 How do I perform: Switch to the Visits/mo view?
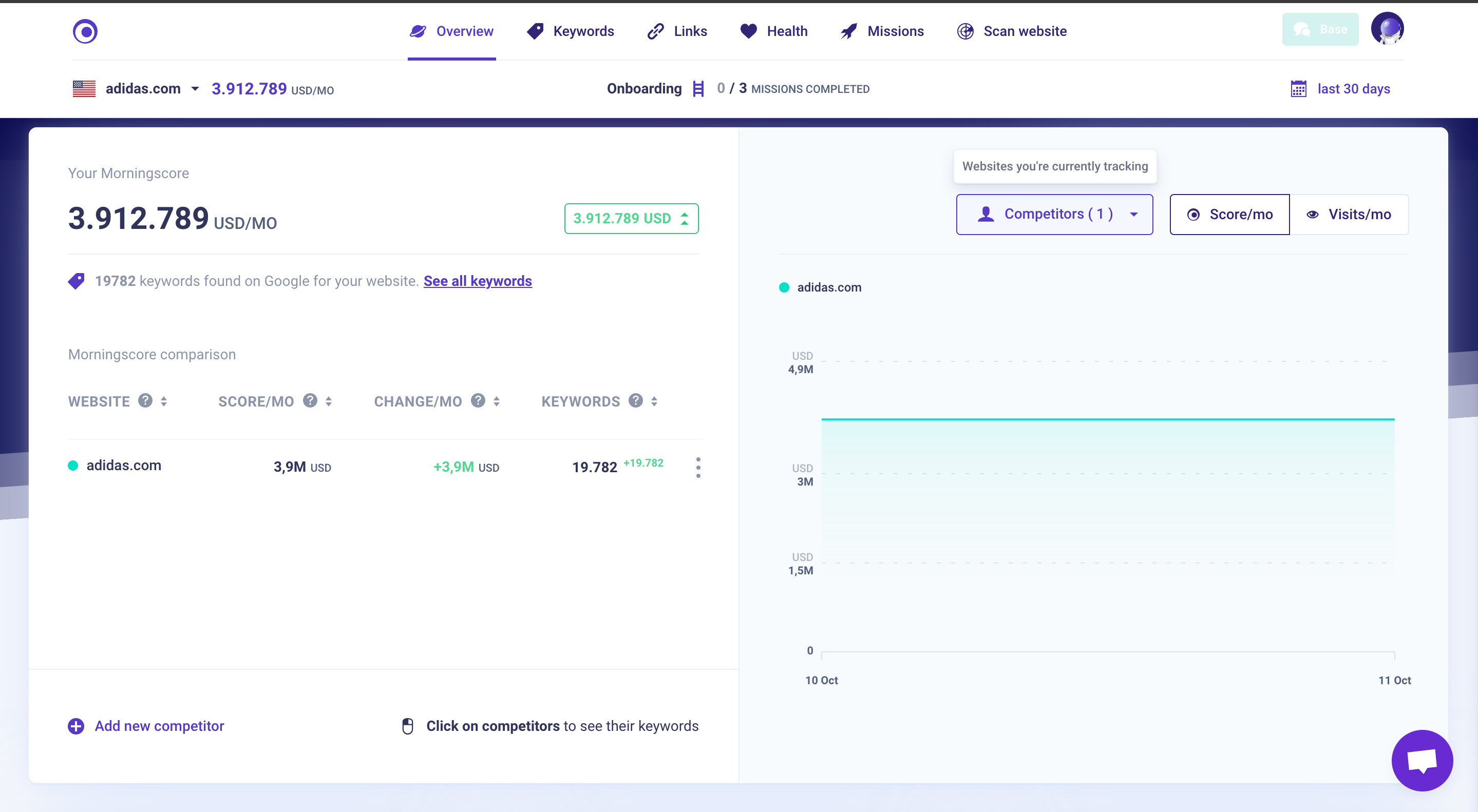[1350, 214]
